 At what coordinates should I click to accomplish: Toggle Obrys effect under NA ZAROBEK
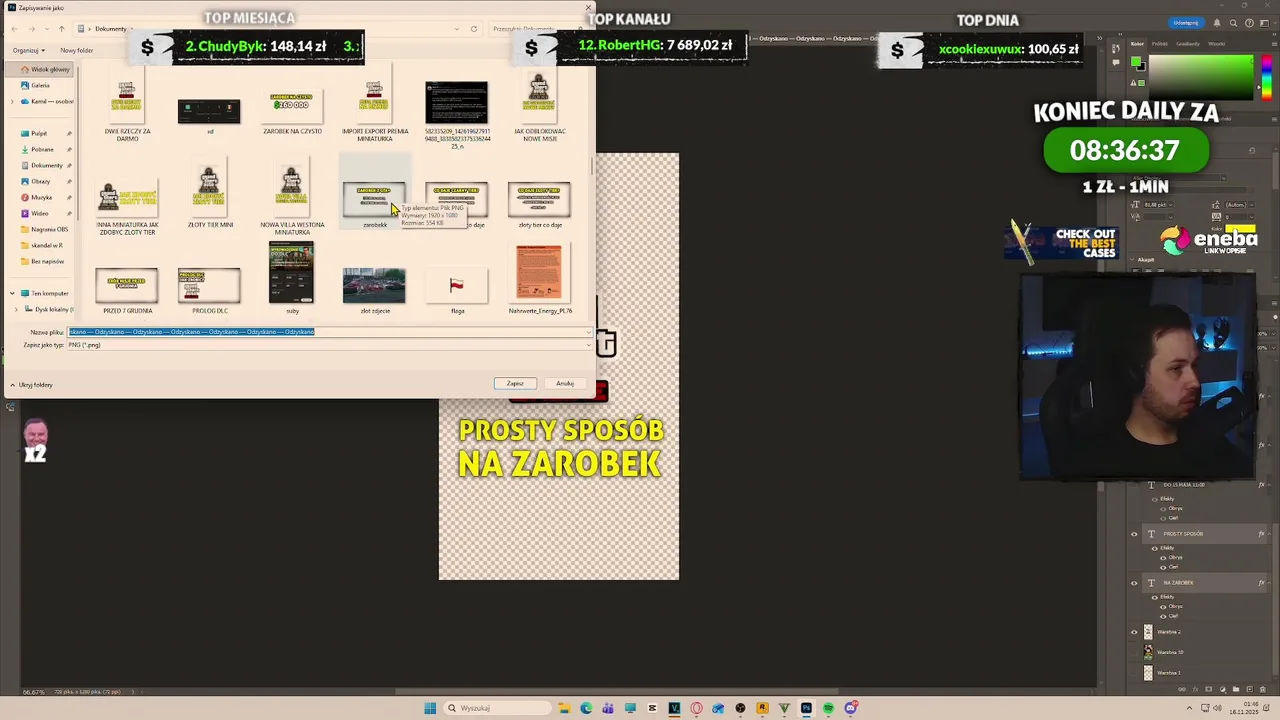click(x=1163, y=606)
